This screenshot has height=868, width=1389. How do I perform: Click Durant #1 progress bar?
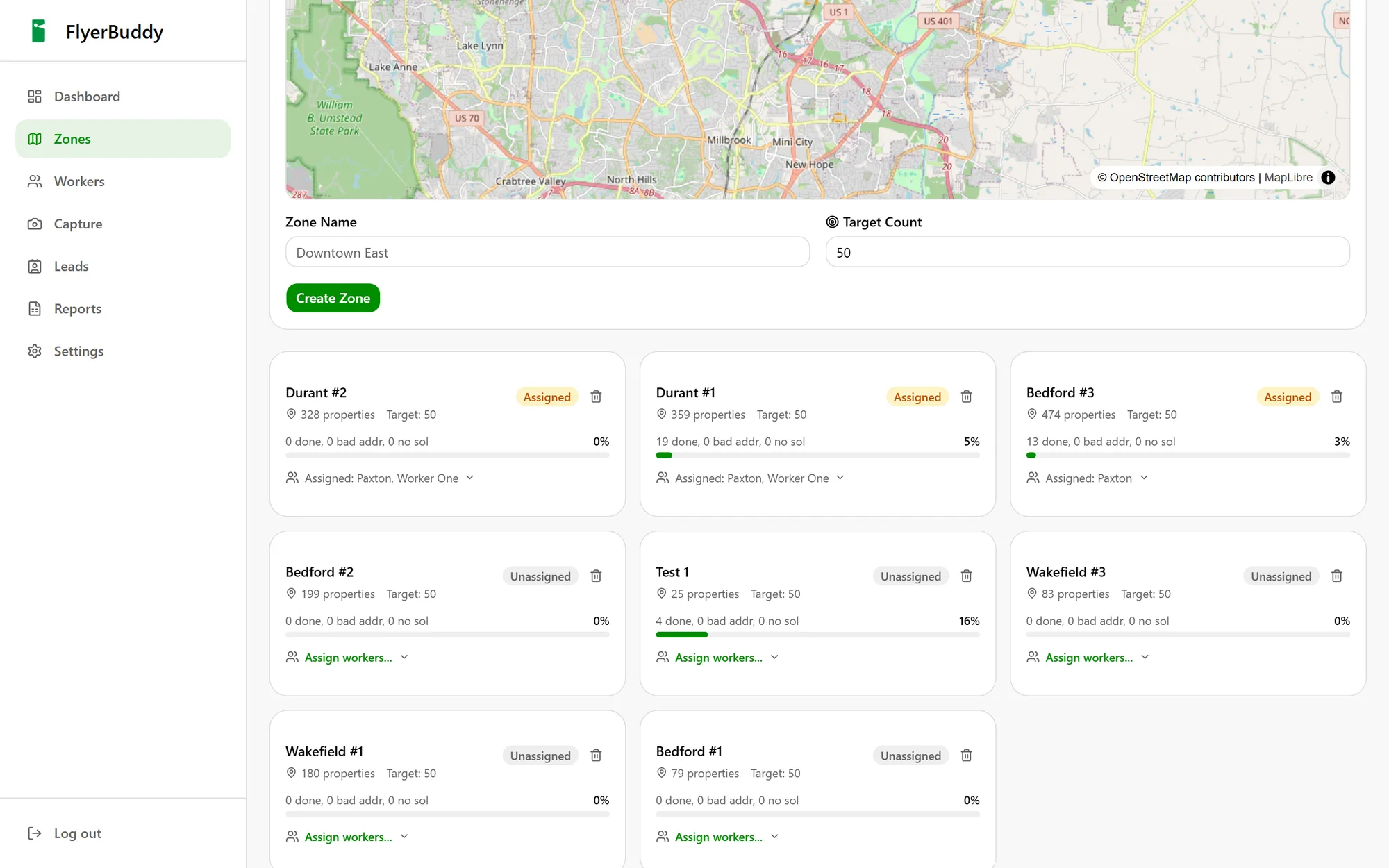click(x=817, y=456)
